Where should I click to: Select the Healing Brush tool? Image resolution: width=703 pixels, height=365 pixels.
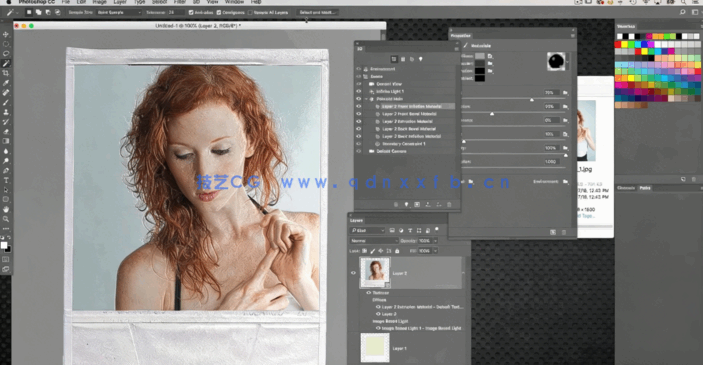click(x=6, y=93)
